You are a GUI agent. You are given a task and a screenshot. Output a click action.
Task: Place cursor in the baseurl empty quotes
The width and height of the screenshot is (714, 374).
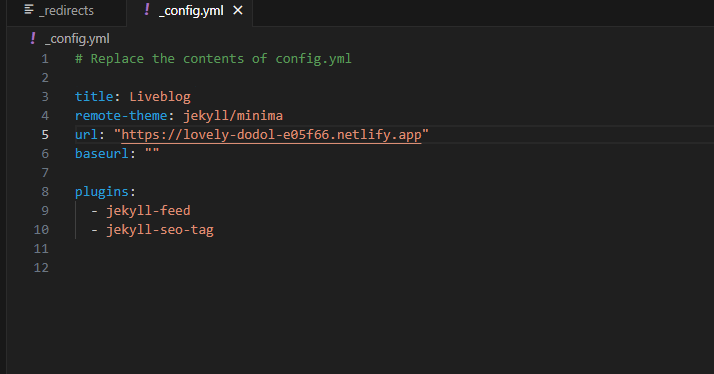[x=152, y=154]
